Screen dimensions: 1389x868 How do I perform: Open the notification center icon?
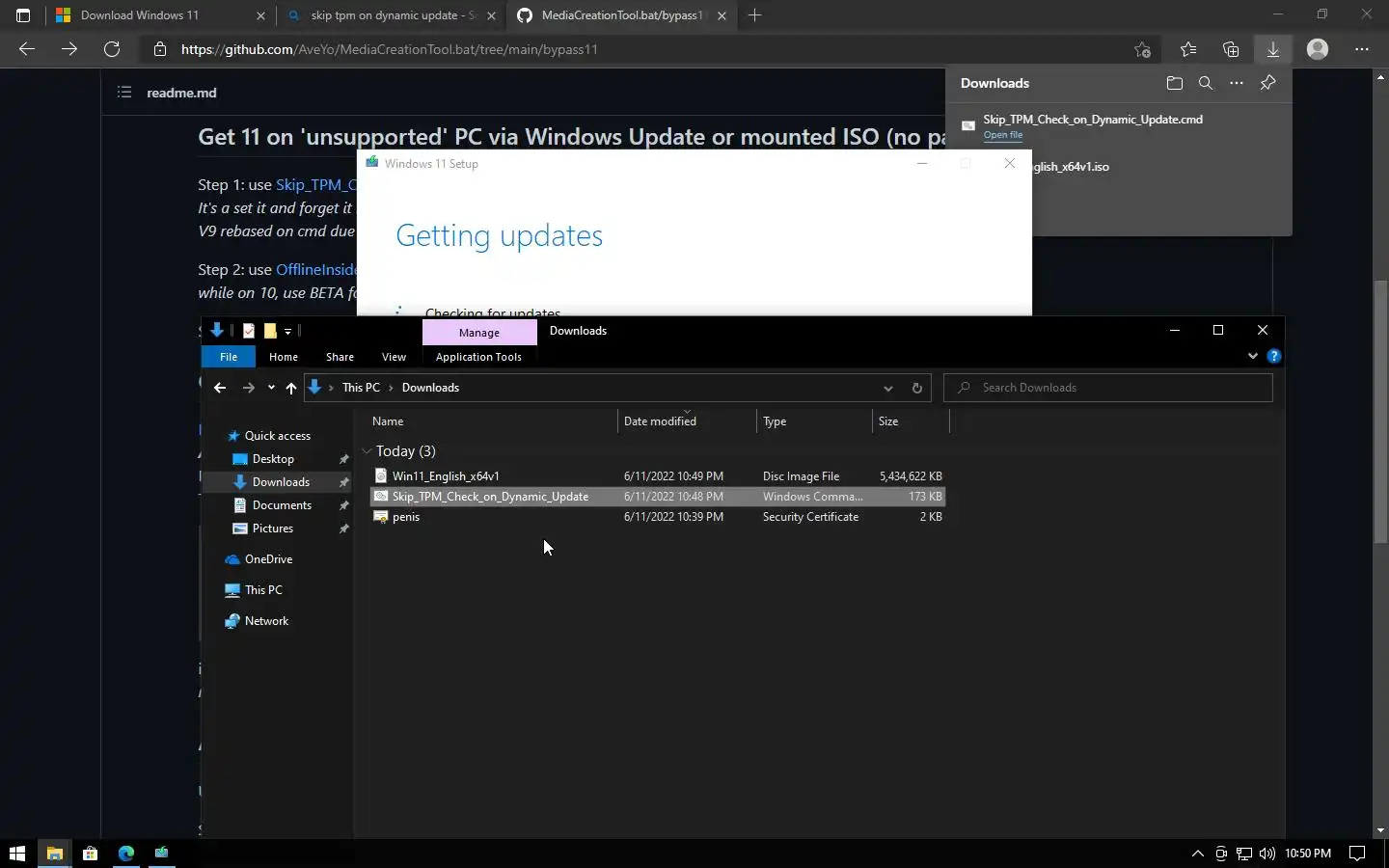[x=1357, y=853]
